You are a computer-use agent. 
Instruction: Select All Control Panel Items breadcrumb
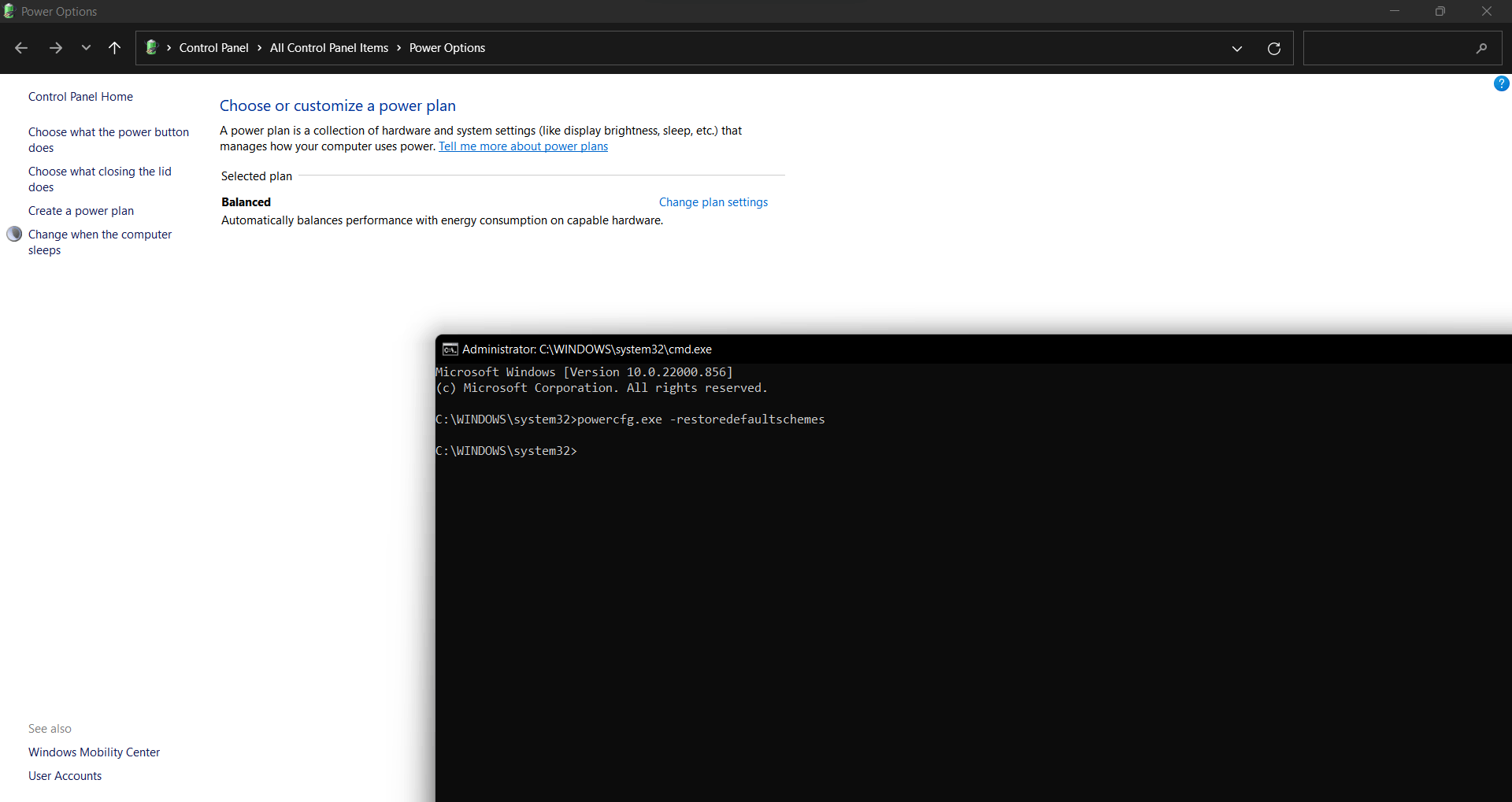pos(329,48)
